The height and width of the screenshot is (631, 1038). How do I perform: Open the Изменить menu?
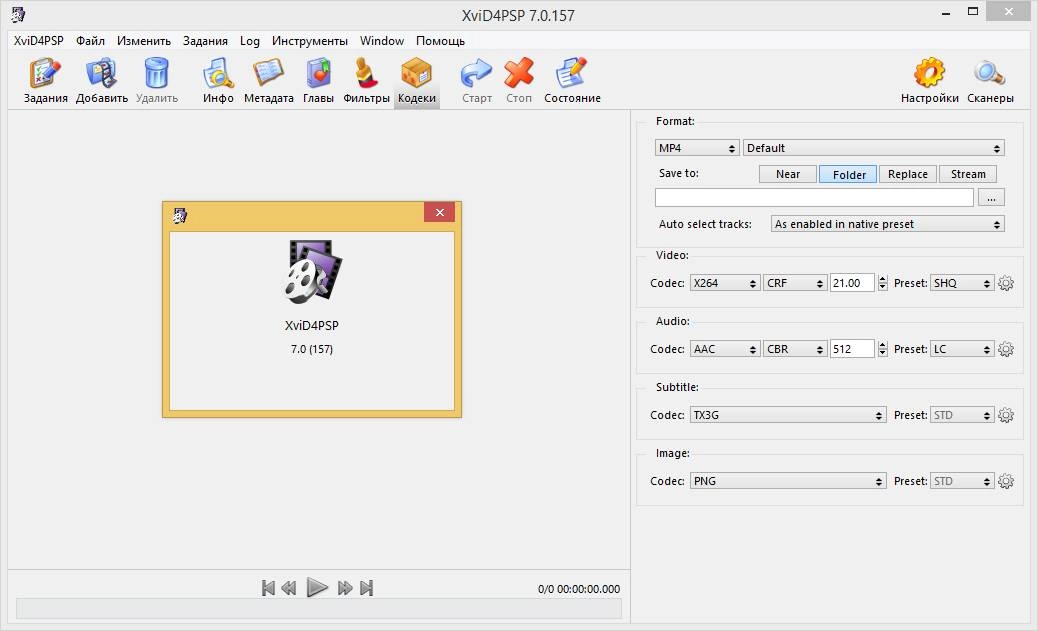click(144, 40)
